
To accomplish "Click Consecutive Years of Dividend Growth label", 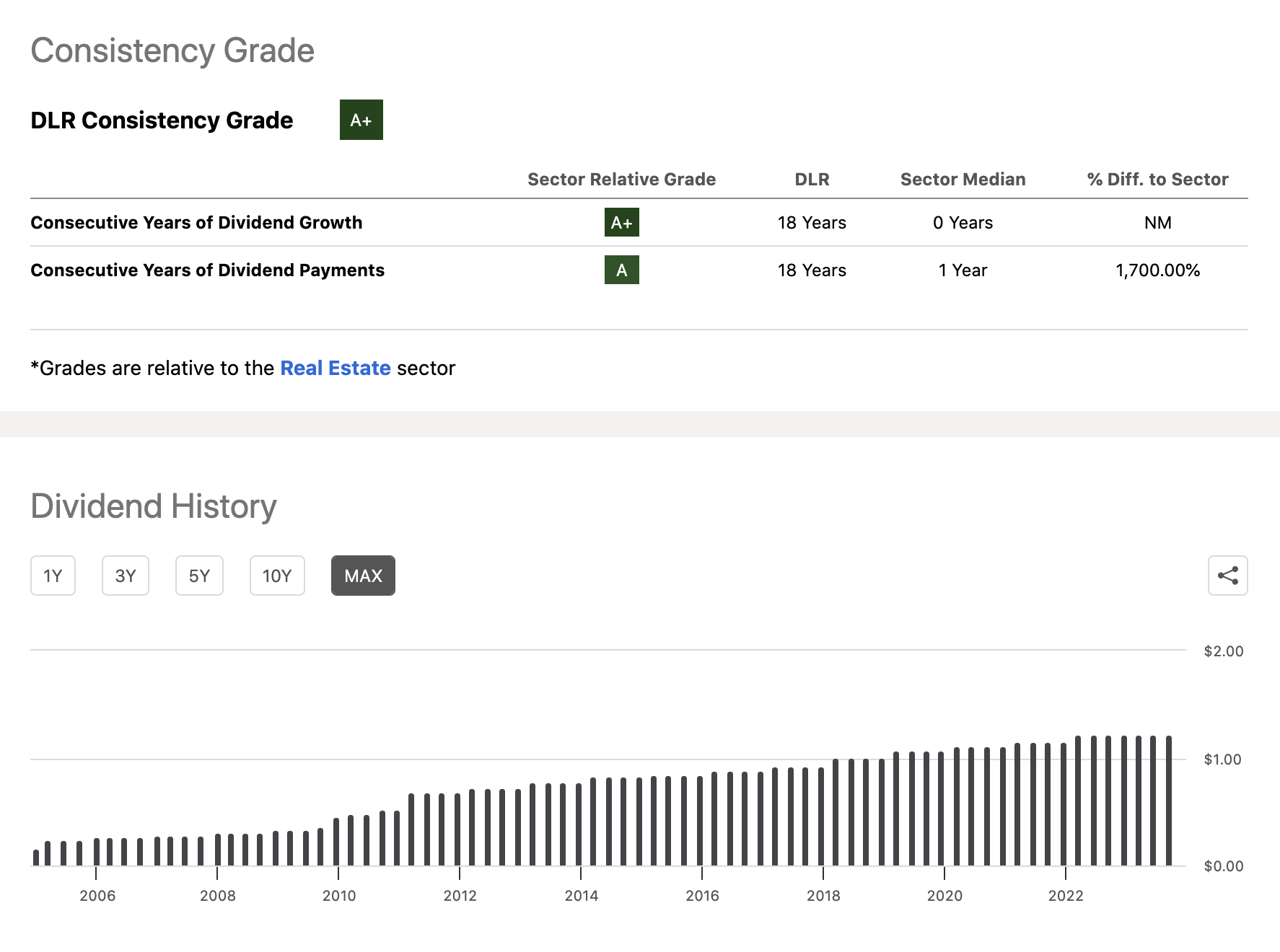I will pos(196,222).
